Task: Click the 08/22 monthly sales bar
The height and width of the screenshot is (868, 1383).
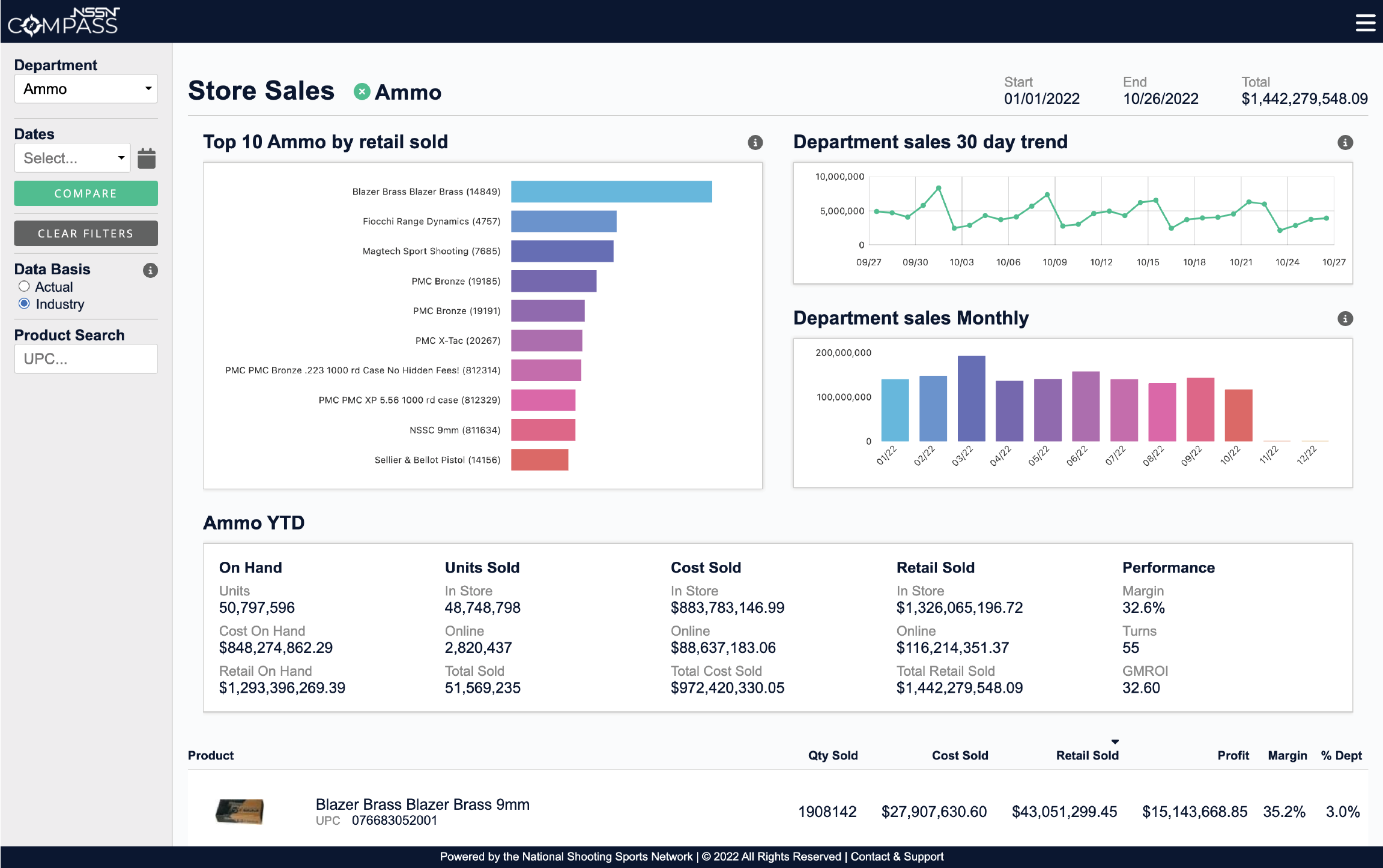Action: (x=1162, y=412)
